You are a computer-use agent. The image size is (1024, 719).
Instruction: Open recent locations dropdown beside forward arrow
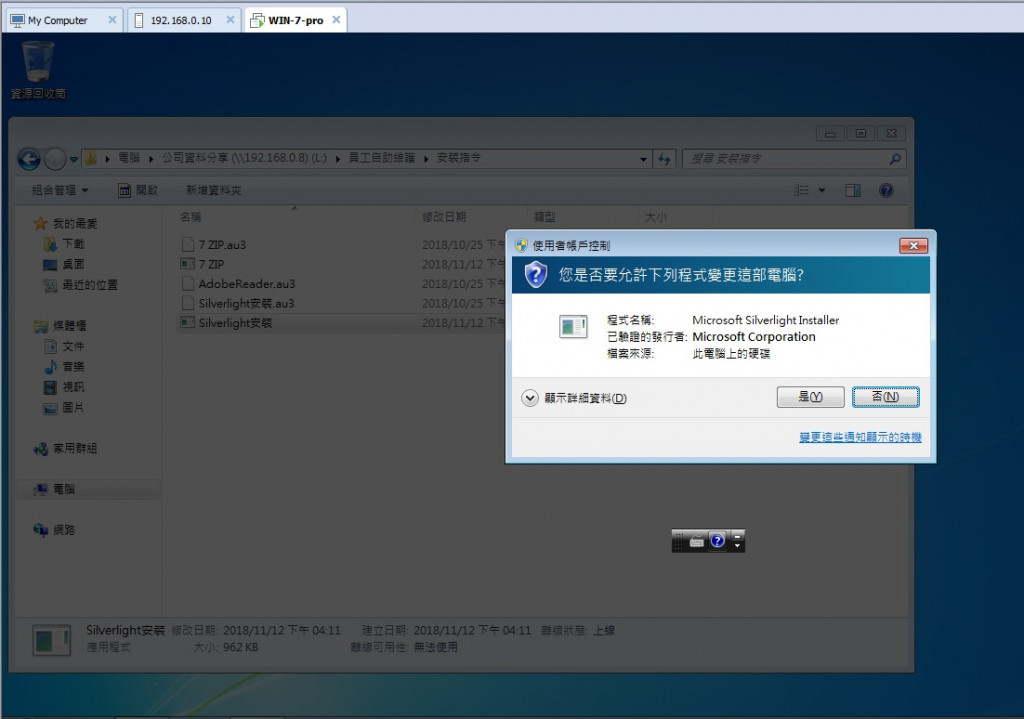[74, 159]
